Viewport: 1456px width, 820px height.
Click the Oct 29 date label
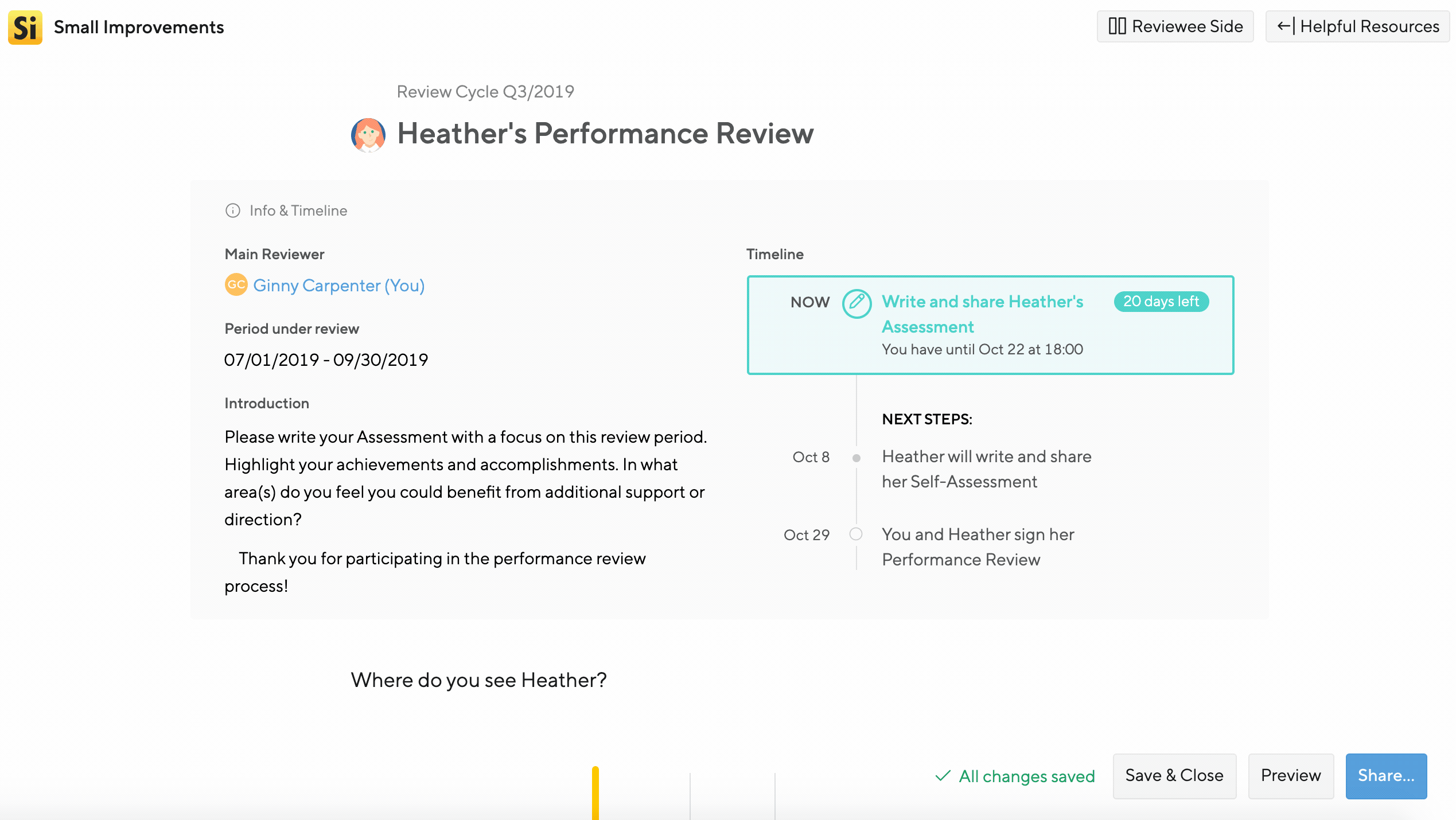pos(807,535)
